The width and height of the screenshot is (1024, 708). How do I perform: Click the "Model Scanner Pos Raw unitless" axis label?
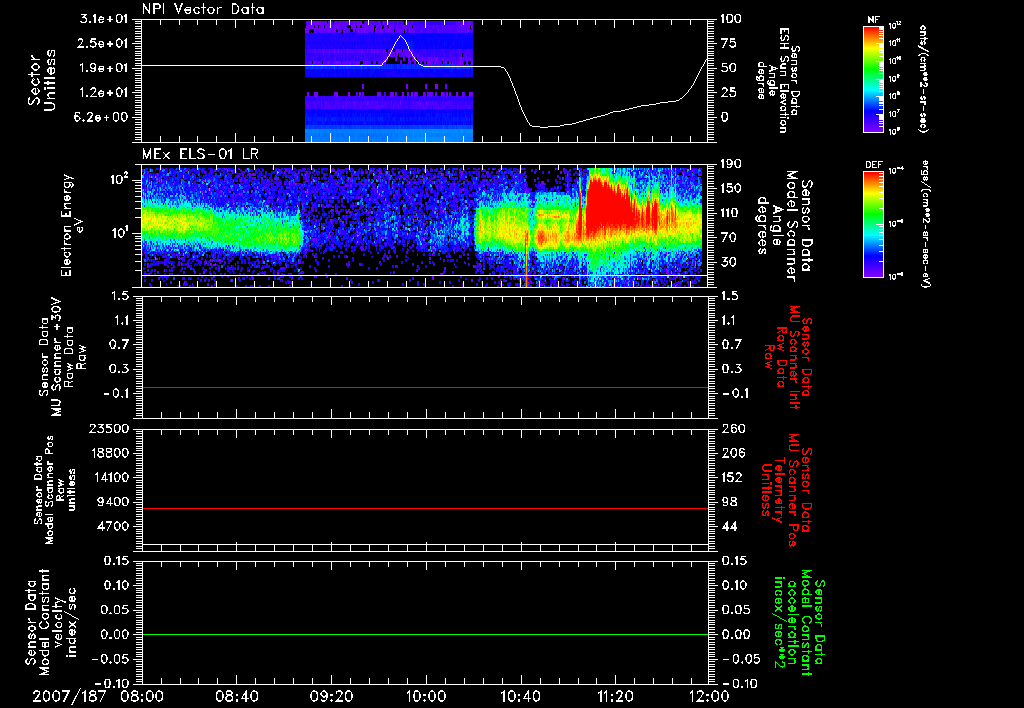pyautogui.click(x=55, y=490)
